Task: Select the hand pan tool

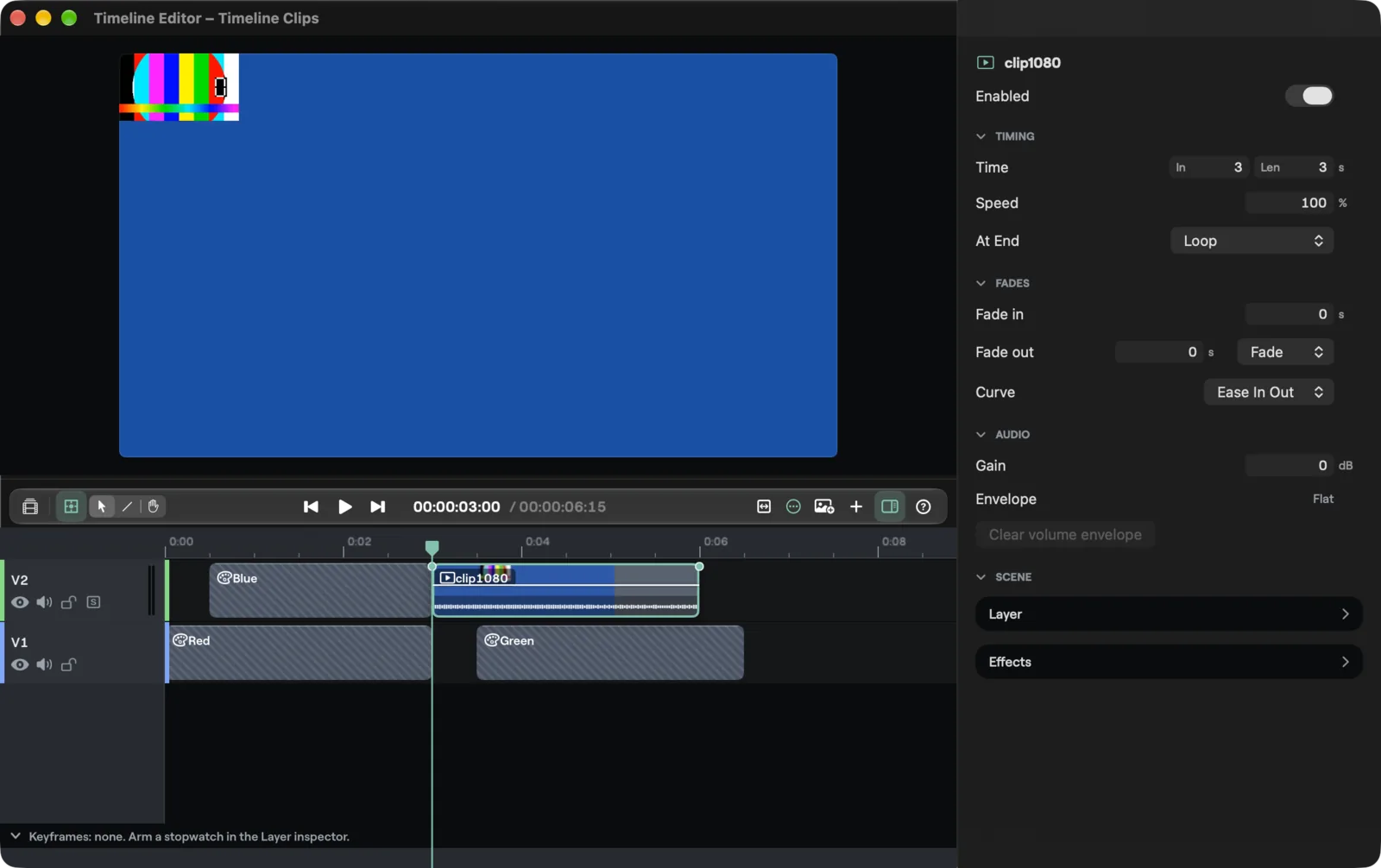Action: click(x=154, y=506)
